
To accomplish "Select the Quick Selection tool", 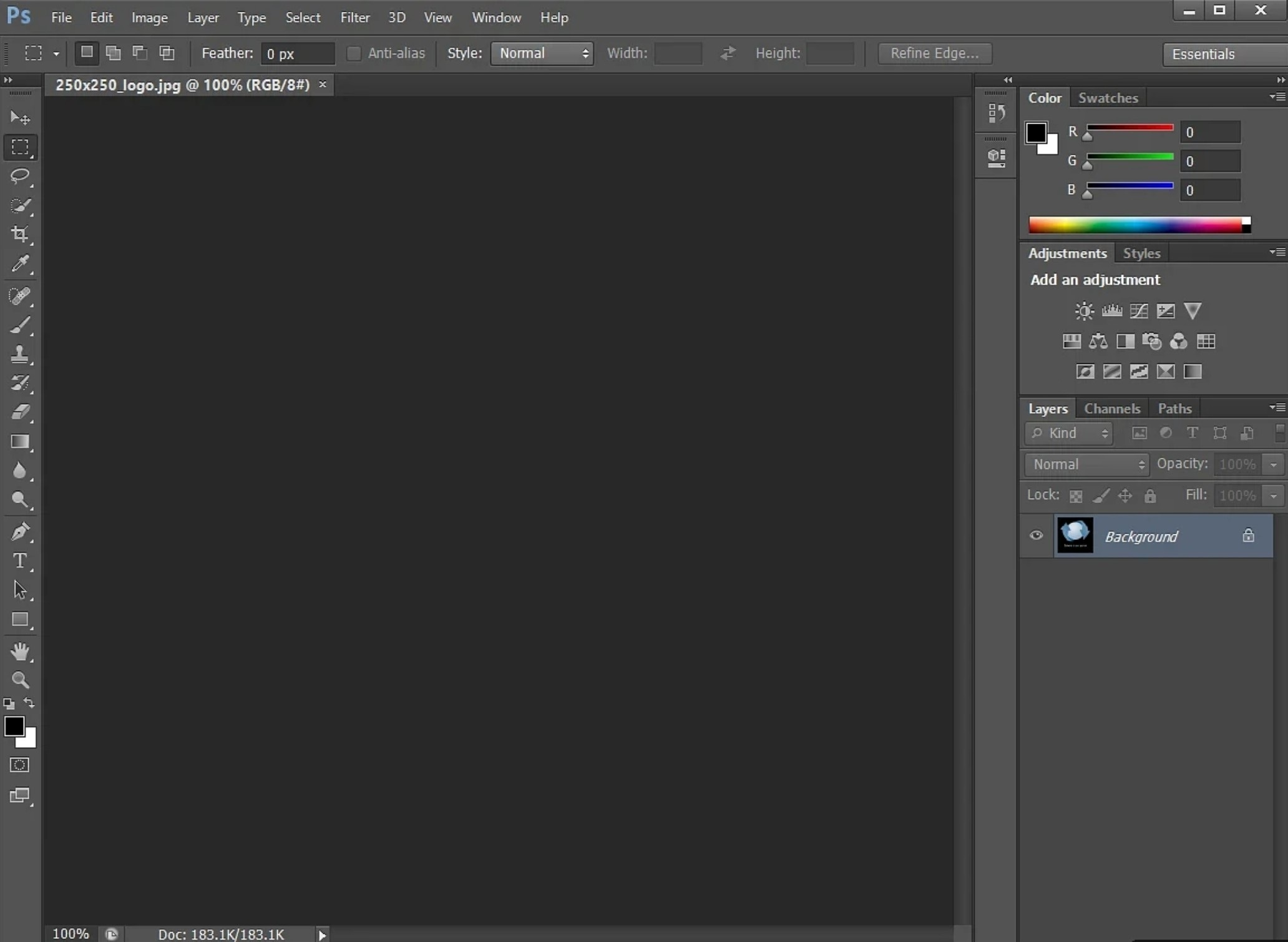I will click(x=20, y=205).
